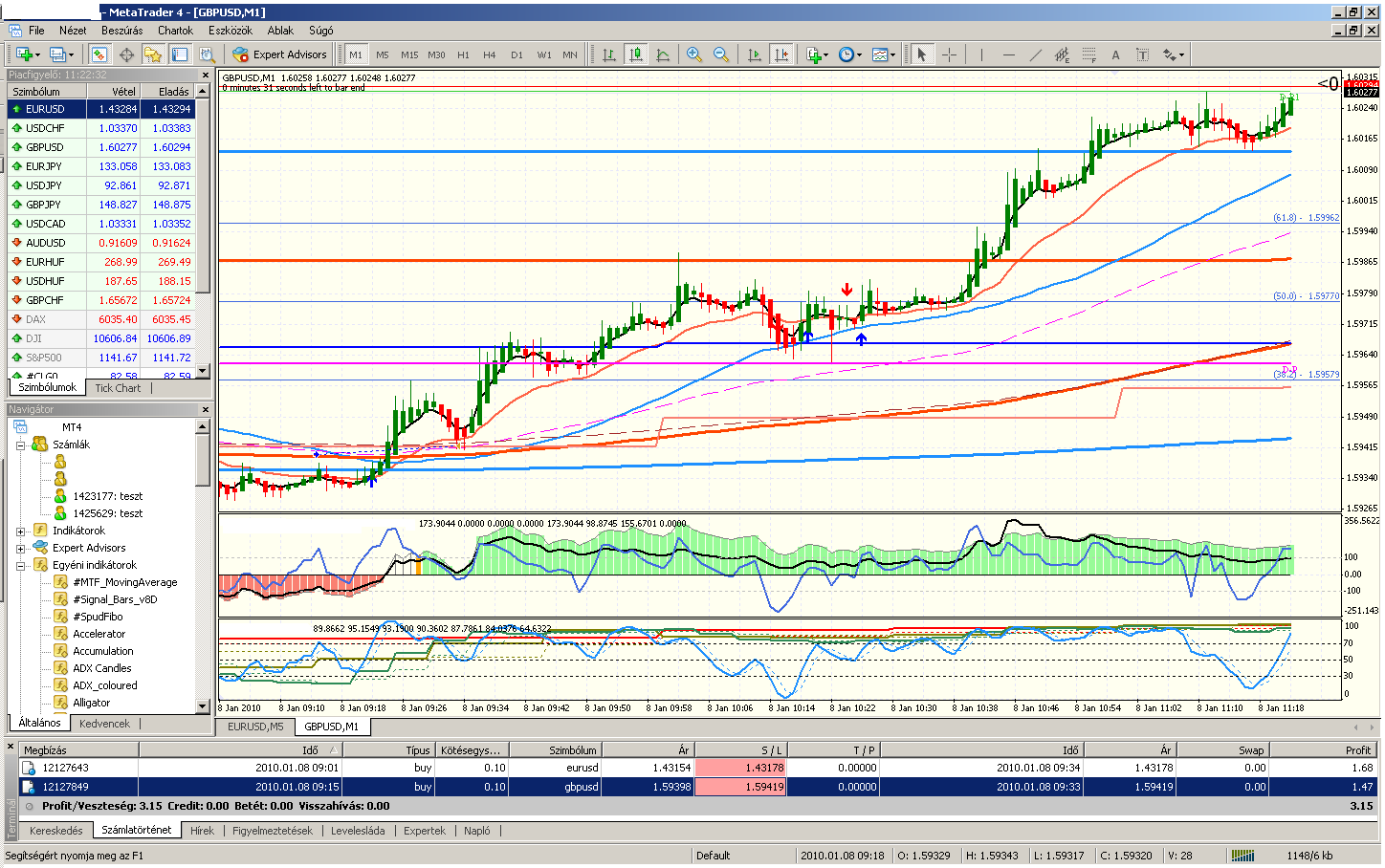Switch chart to H4 timeframe
This screenshot has height=868, width=1385.
pos(490,54)
